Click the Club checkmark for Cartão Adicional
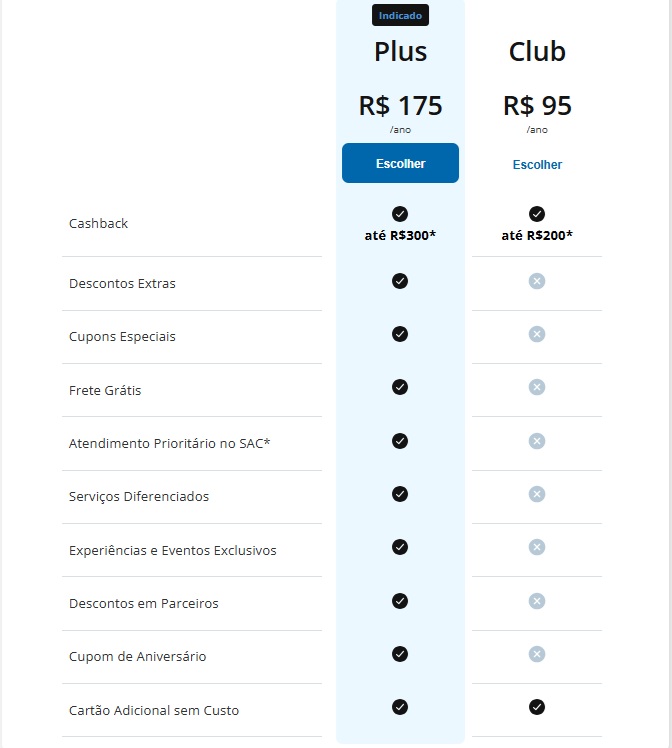The height and width of the screenshot is (748, 672). (537, 707)
